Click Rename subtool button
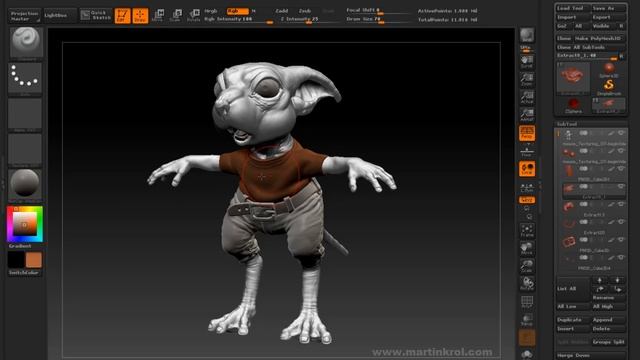Image resolution: width=640 pixels, height=360 pixels. [608, 298]
